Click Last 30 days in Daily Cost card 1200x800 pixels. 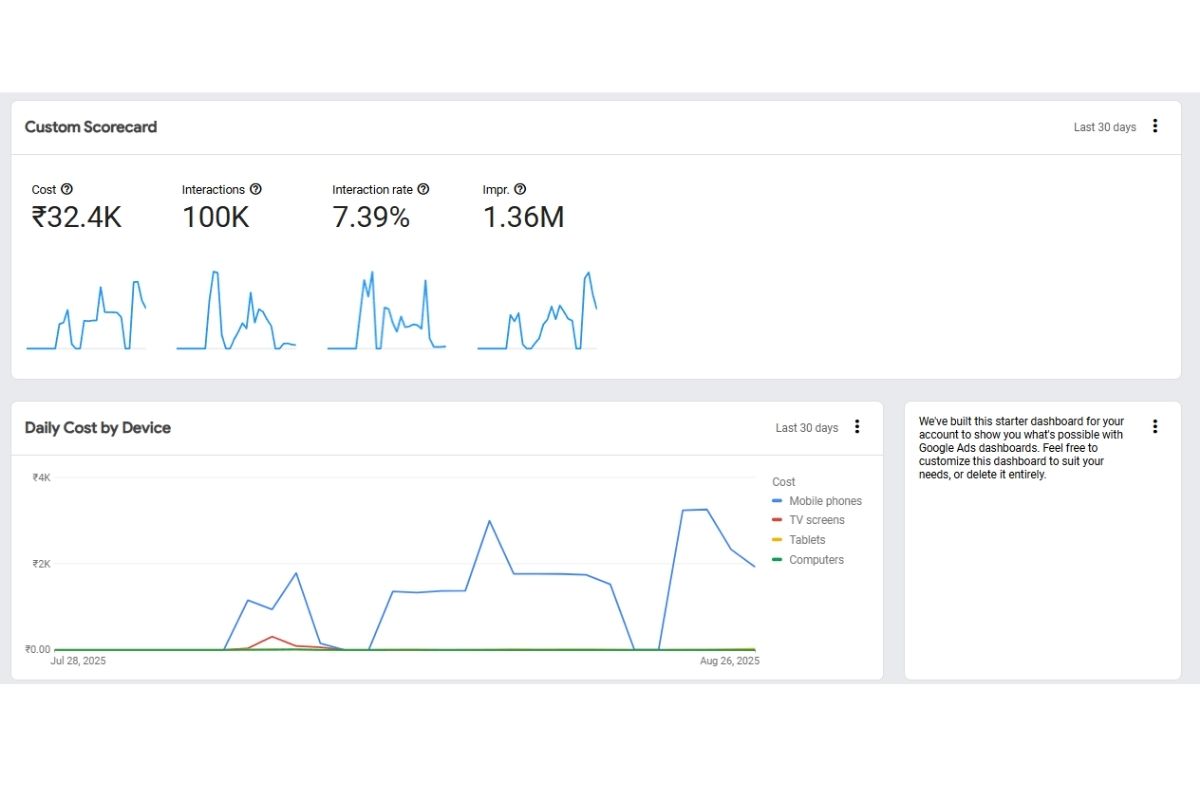(x=807, y=428)
